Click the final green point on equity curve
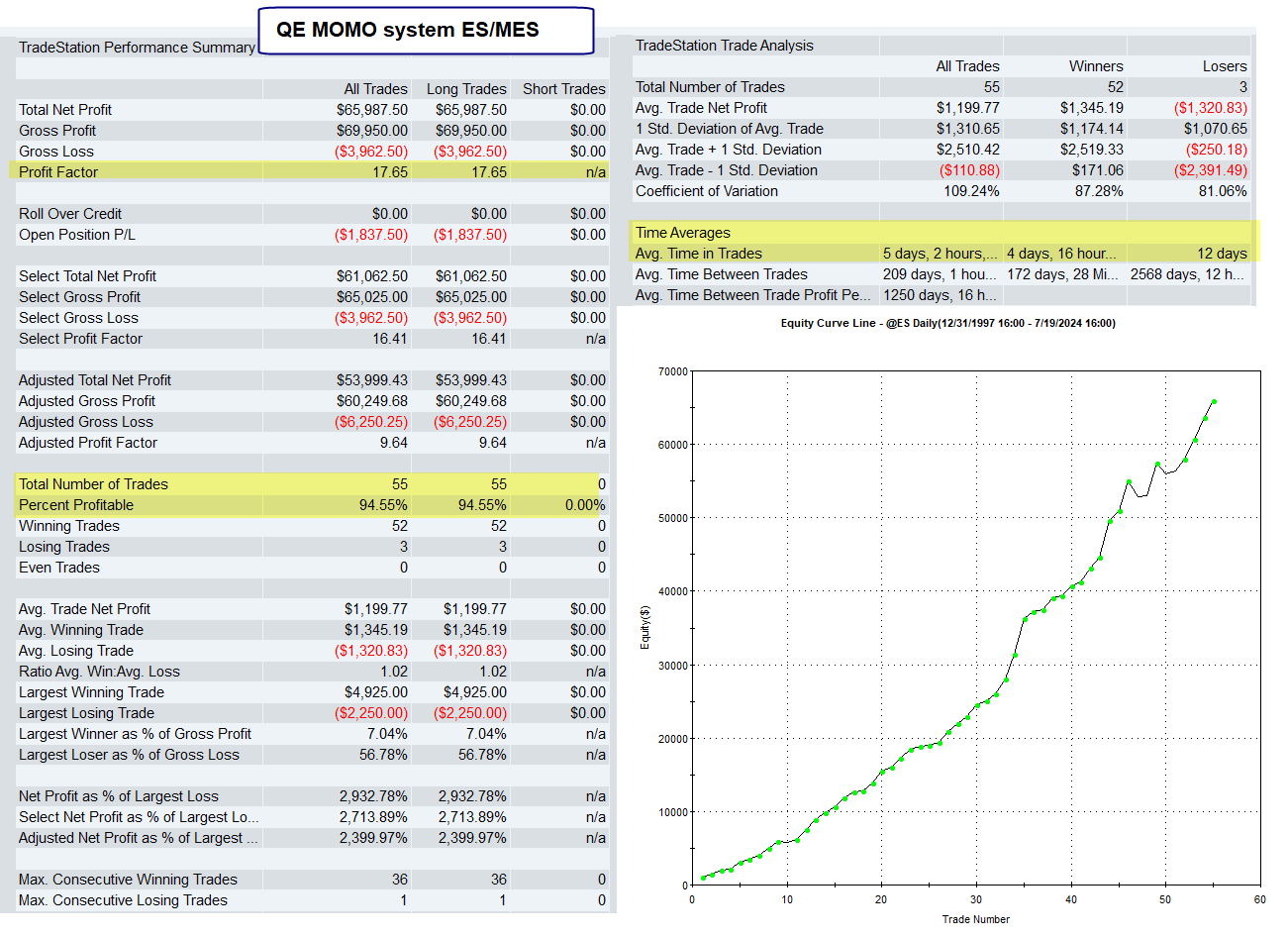 pos(1214,402)
